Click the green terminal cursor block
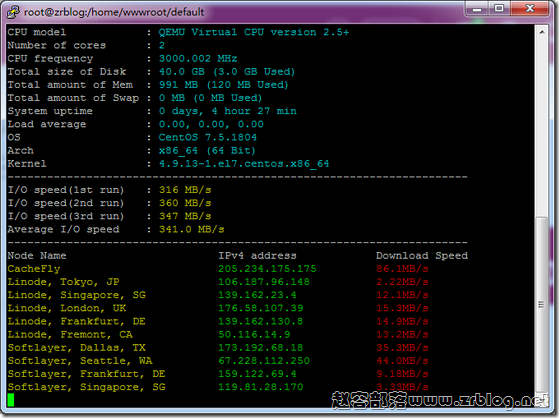Image resolution: width=559 pixels, height=418 pixels. click(11, 400)
